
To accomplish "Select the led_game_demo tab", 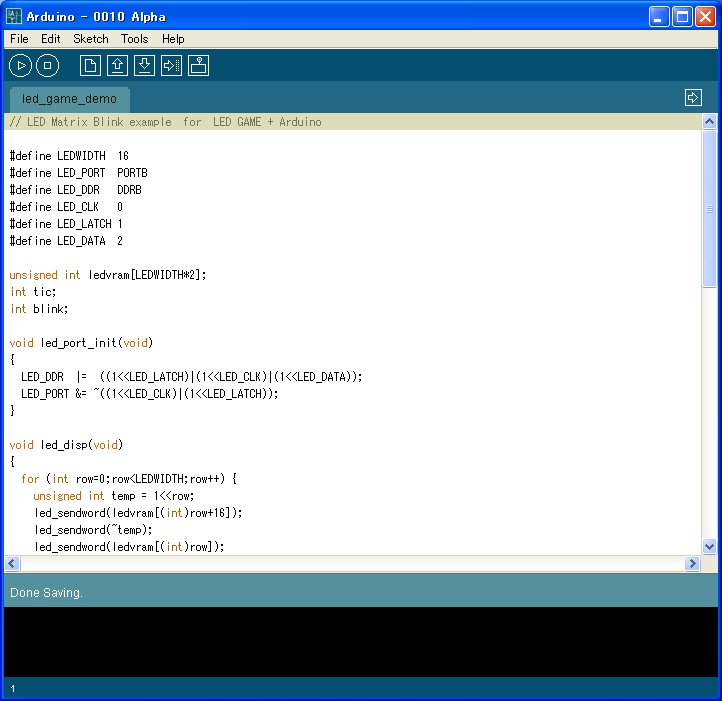I will click(70, 99).
